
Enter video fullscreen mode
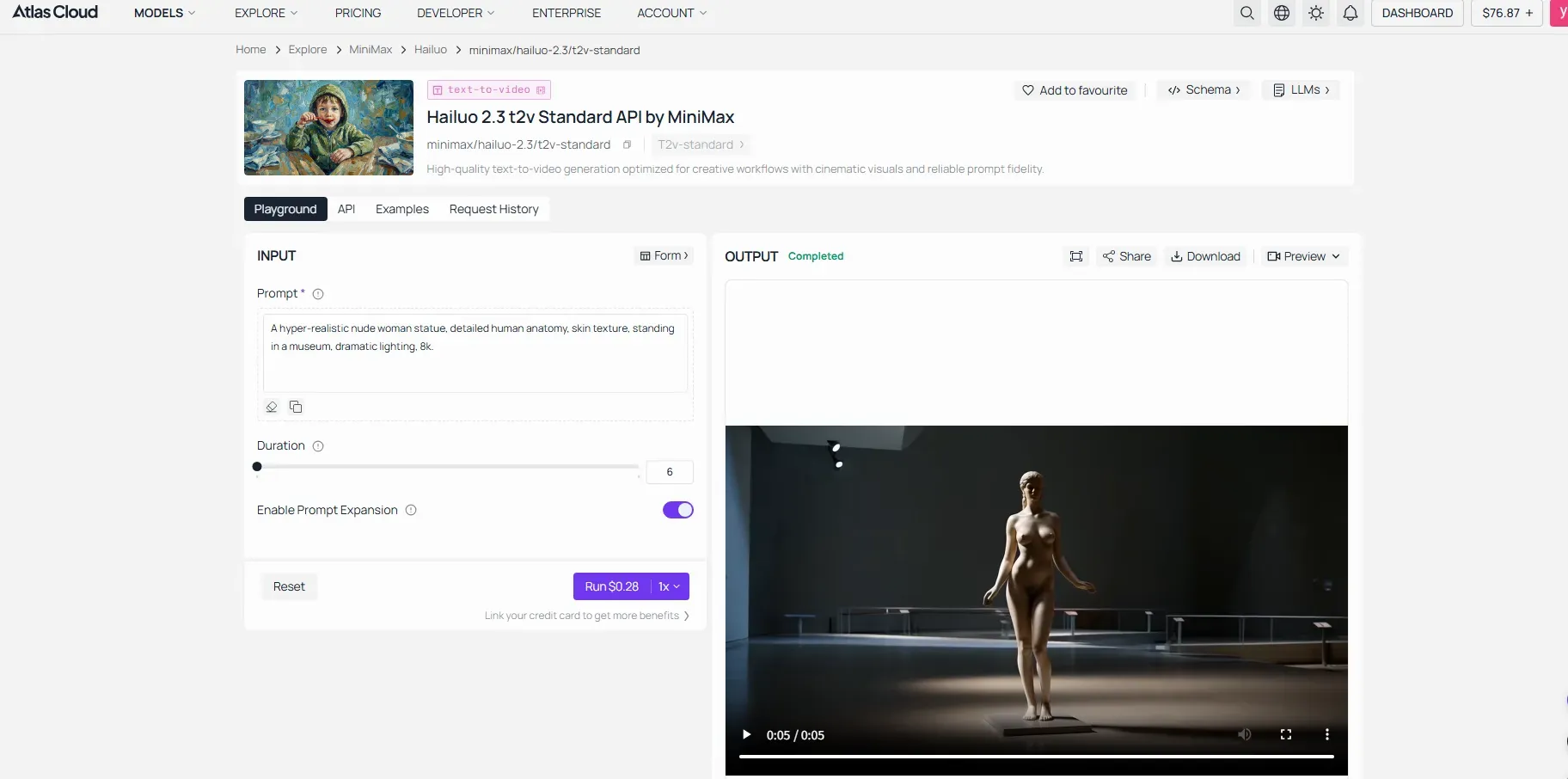[1286, 734]
